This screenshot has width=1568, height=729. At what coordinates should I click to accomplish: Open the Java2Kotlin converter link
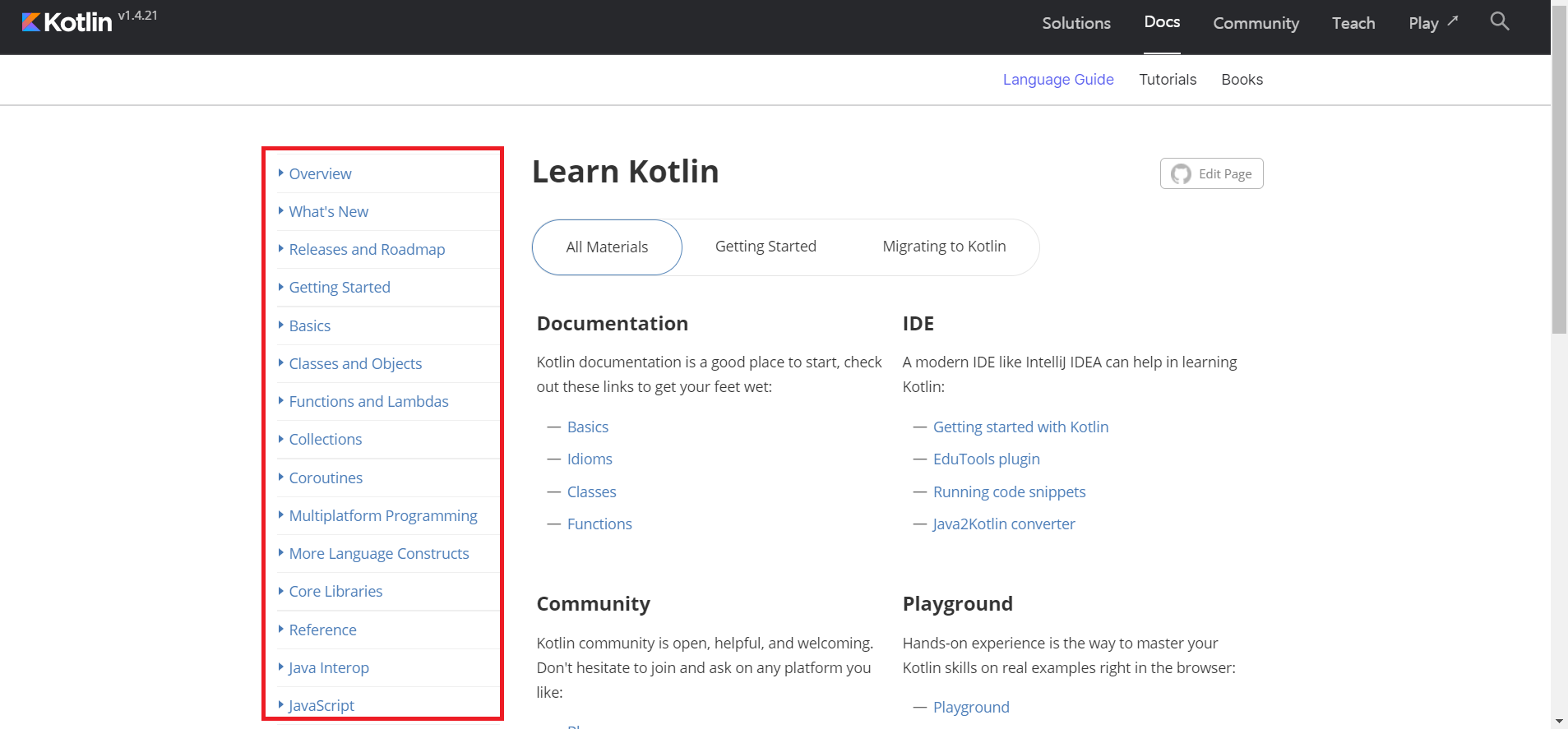click(1004, 524)
